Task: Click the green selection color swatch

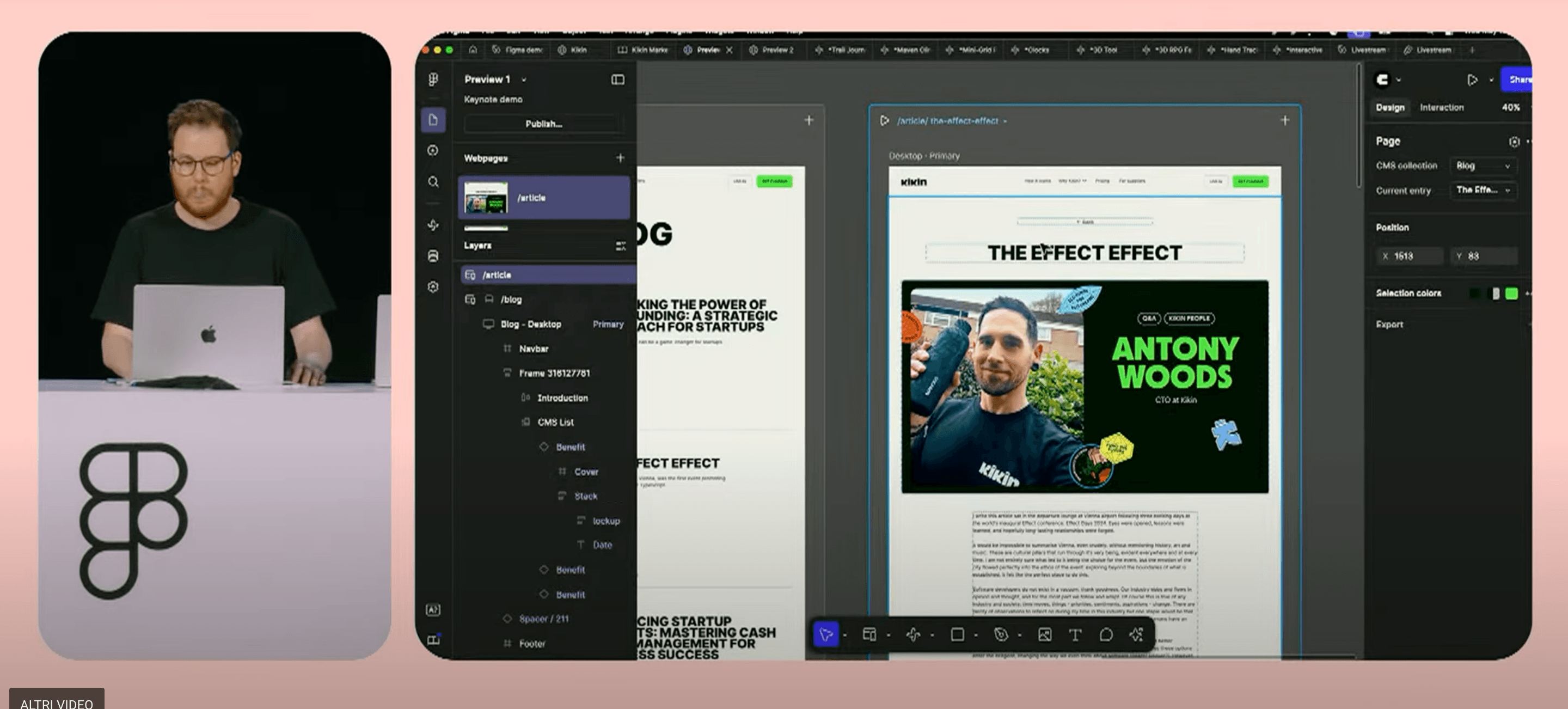Action: coord(1511,294)
